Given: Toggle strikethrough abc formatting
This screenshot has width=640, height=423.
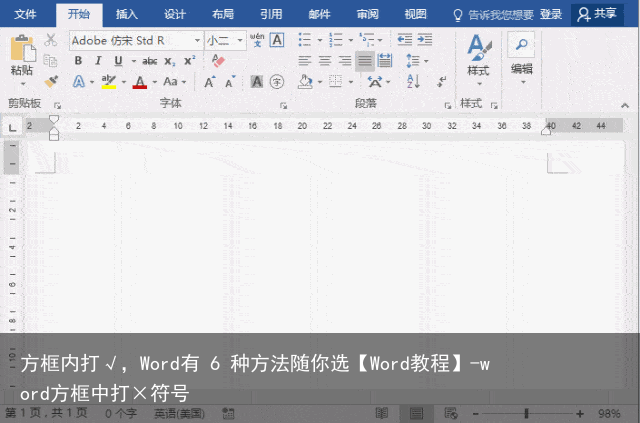Looking at the screenshot, I should coord(149,61).
